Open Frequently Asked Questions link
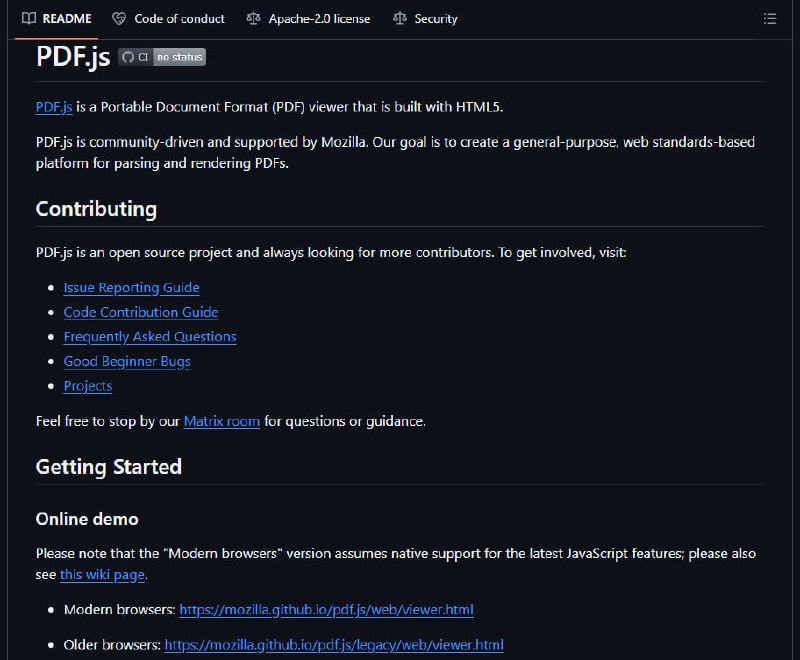800x660 pixels. (x=150, y=337)
